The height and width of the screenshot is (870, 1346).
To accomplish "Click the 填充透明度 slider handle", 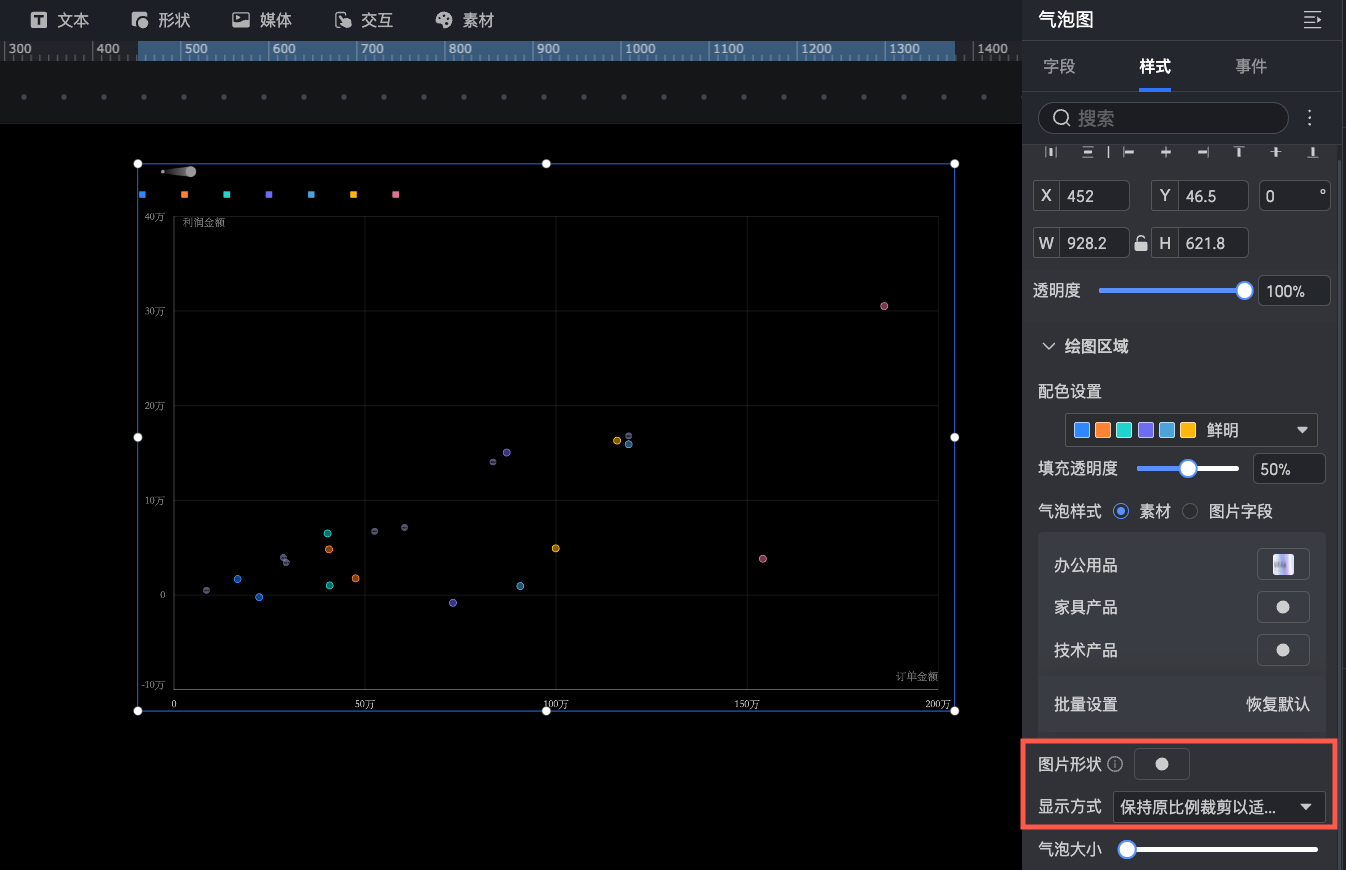I will point(1188,468).
